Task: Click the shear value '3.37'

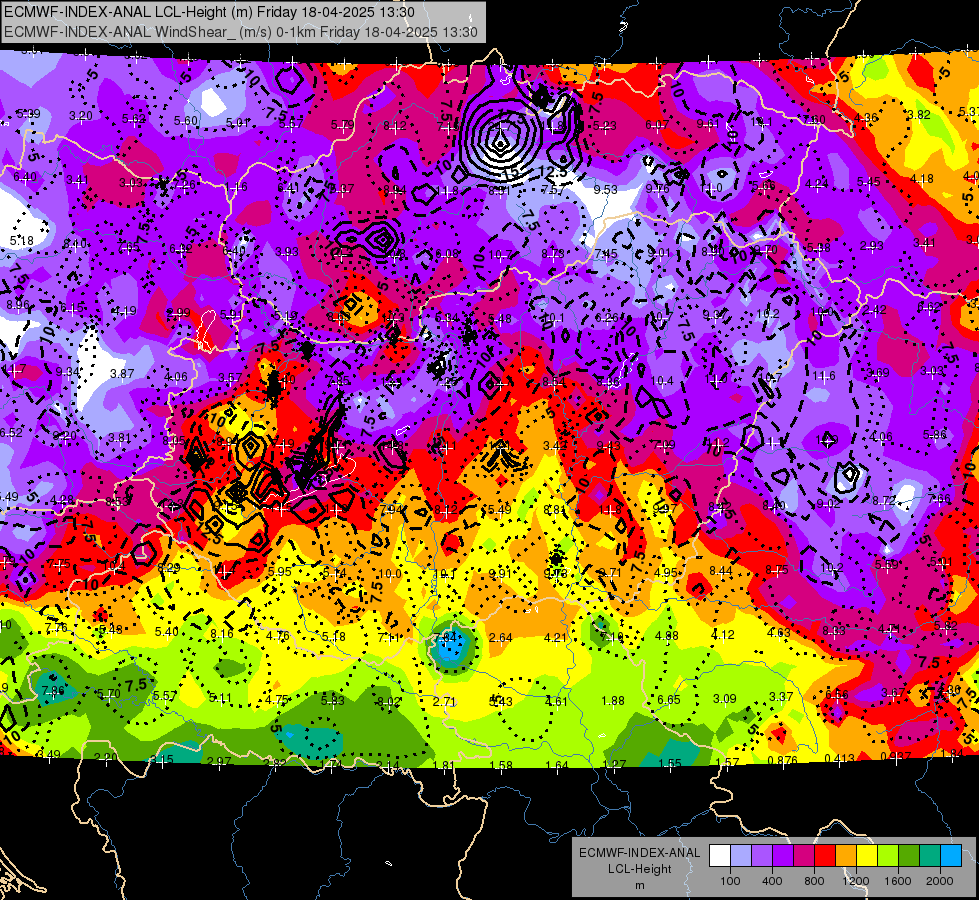Action: coord(781,696)
